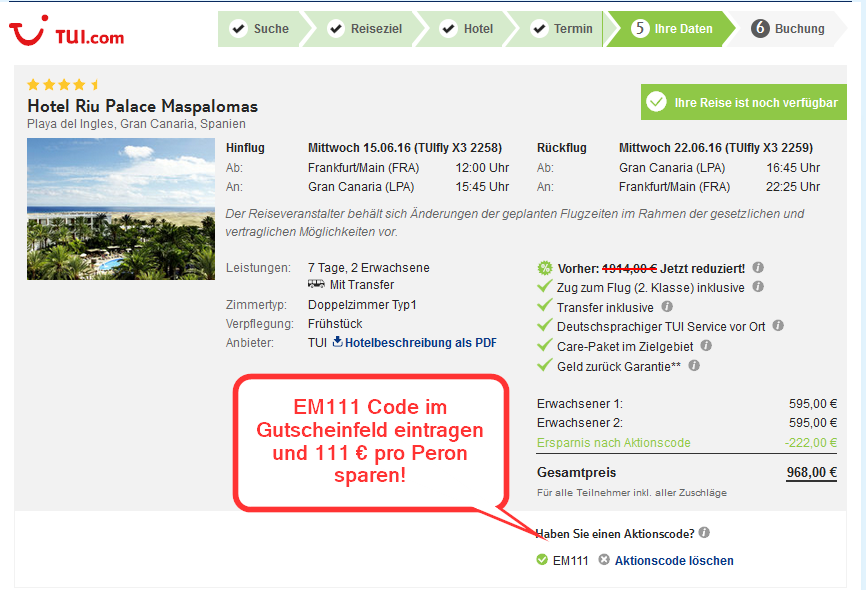Show info for Aktionscode question
Viewport: 866px width, 590px height.
point(704,533)
